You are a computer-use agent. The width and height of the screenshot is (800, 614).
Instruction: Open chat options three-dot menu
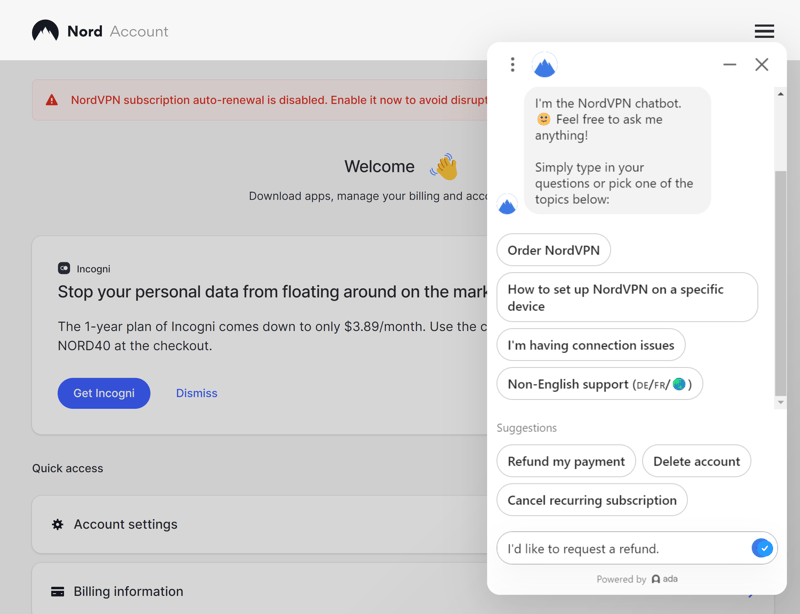(x=513, y=65)
